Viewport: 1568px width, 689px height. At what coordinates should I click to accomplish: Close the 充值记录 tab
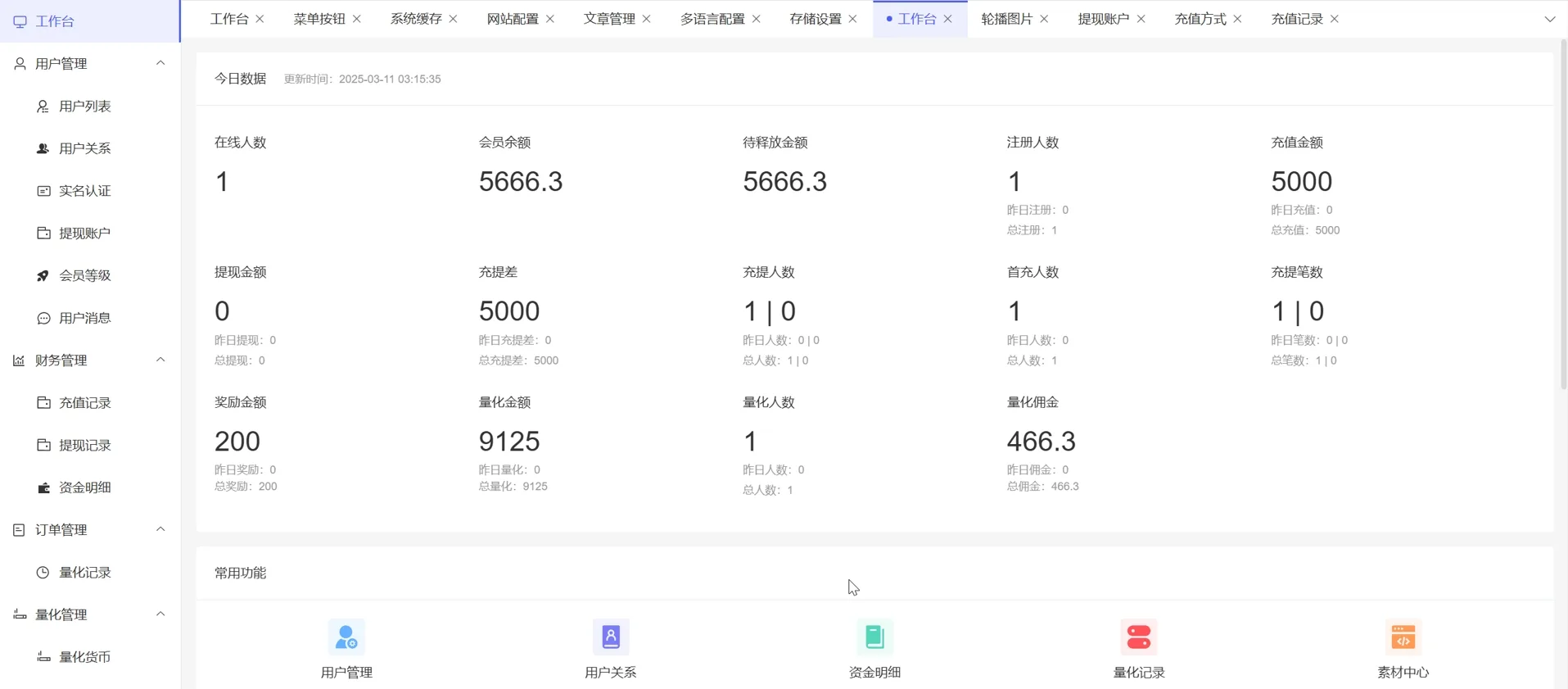click(x=1335, y=19)
